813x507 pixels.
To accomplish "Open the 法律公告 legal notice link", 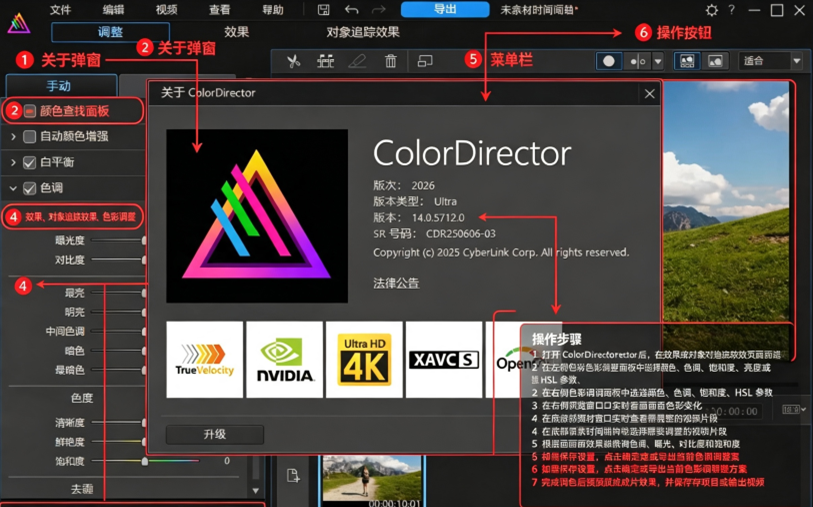I will pyautogui.click(x=396, y=283).
